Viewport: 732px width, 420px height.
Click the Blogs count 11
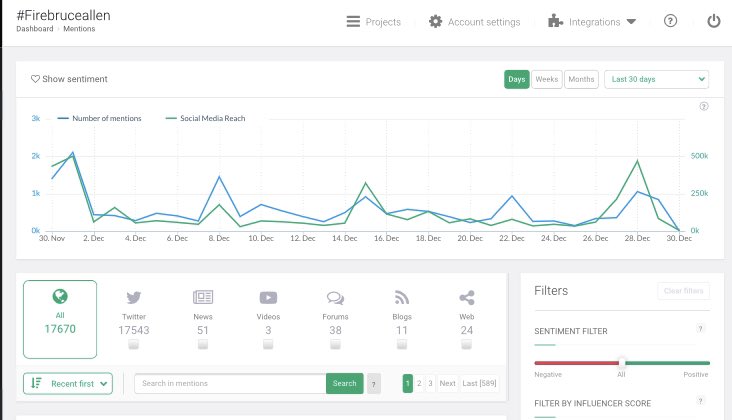pos(401,330)
